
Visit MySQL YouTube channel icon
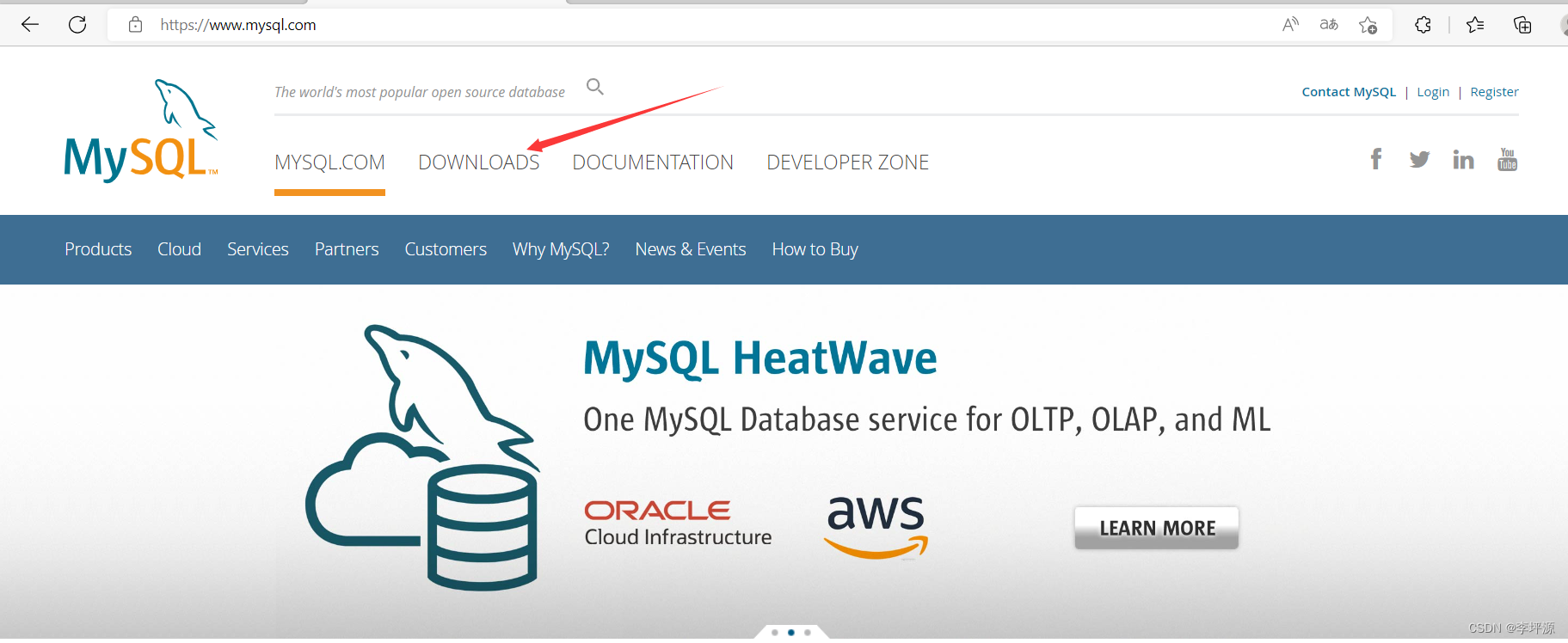[x=1507, y=159]
